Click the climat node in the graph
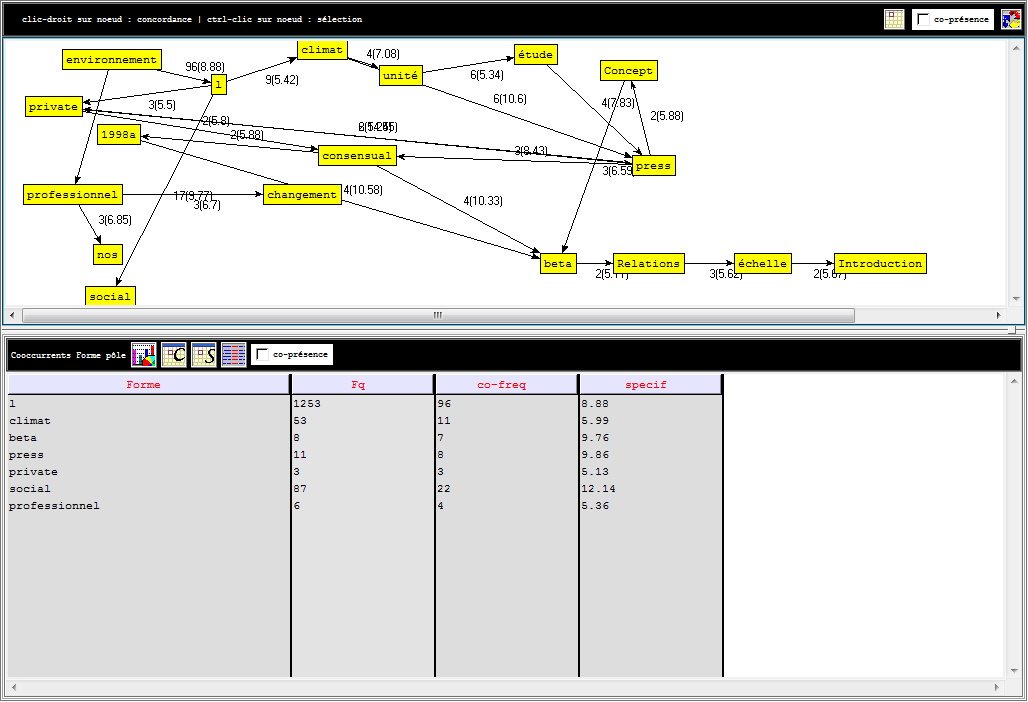The width and height of the screenshot is (1028, 702). 322,50
